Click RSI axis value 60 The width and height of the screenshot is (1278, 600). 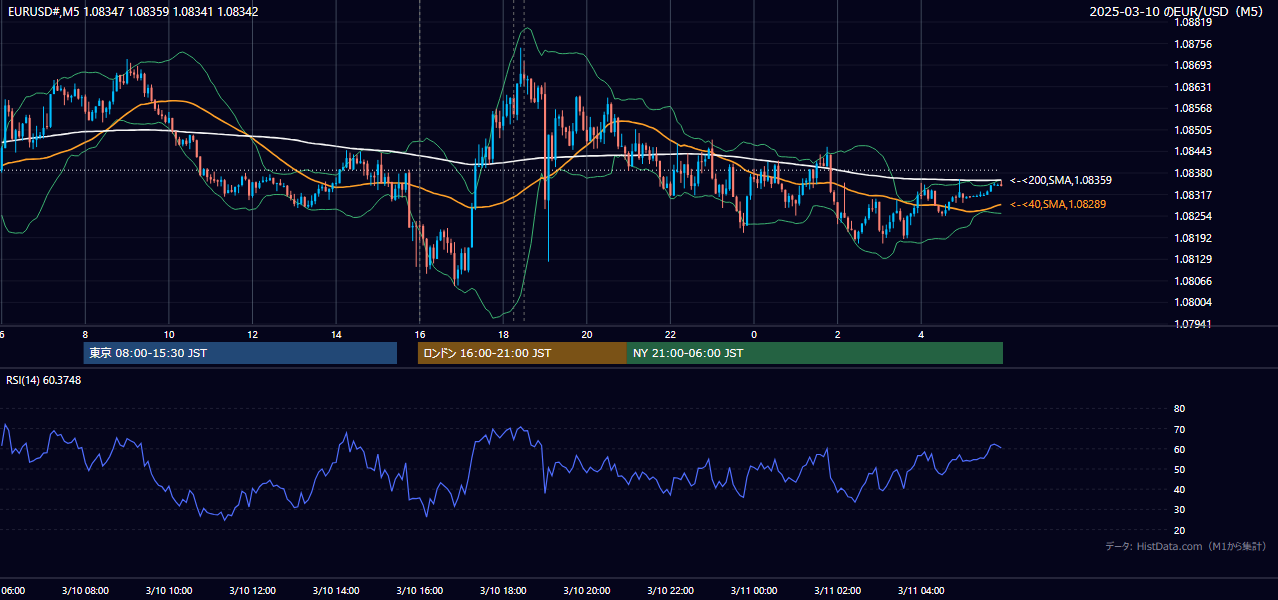click(x=1179, y=449)
